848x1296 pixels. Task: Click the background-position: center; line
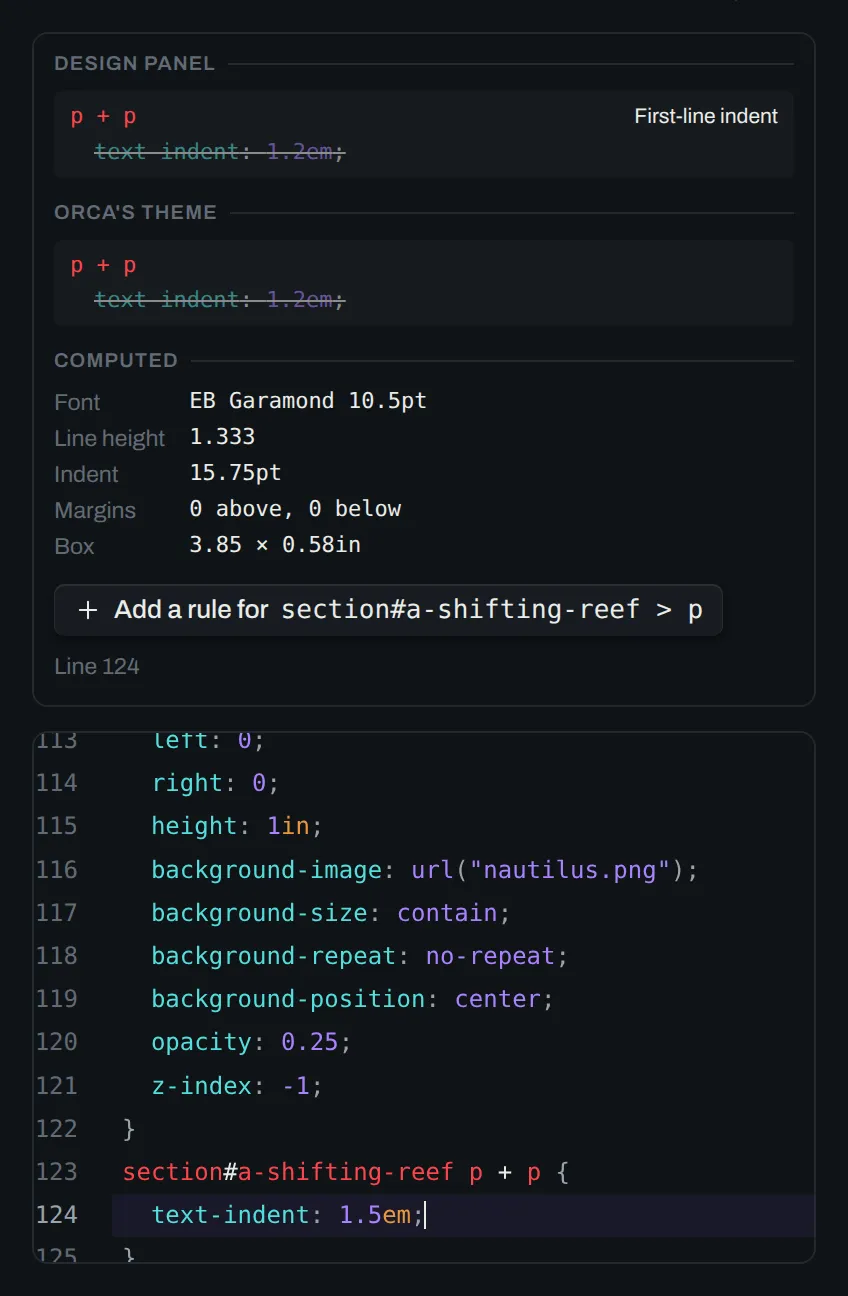point(352,998)
